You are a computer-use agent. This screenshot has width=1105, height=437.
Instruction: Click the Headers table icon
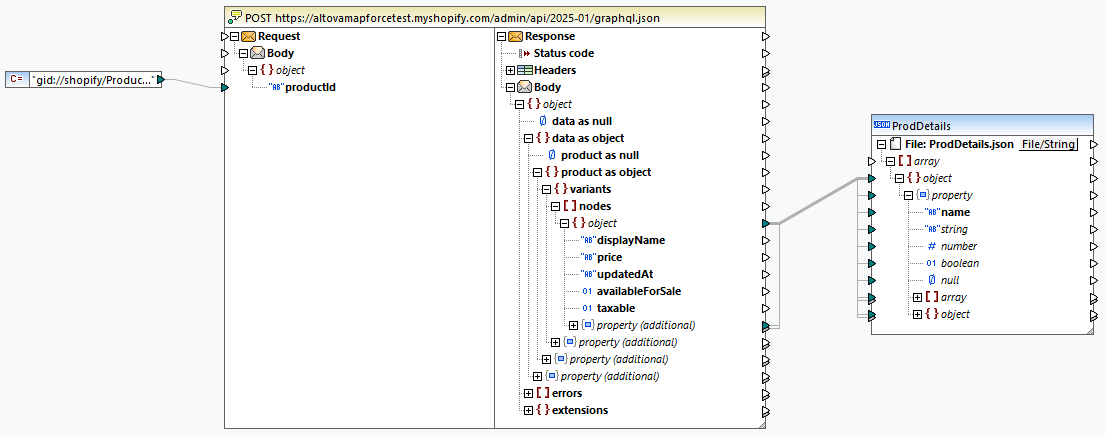tap(524, 70)
